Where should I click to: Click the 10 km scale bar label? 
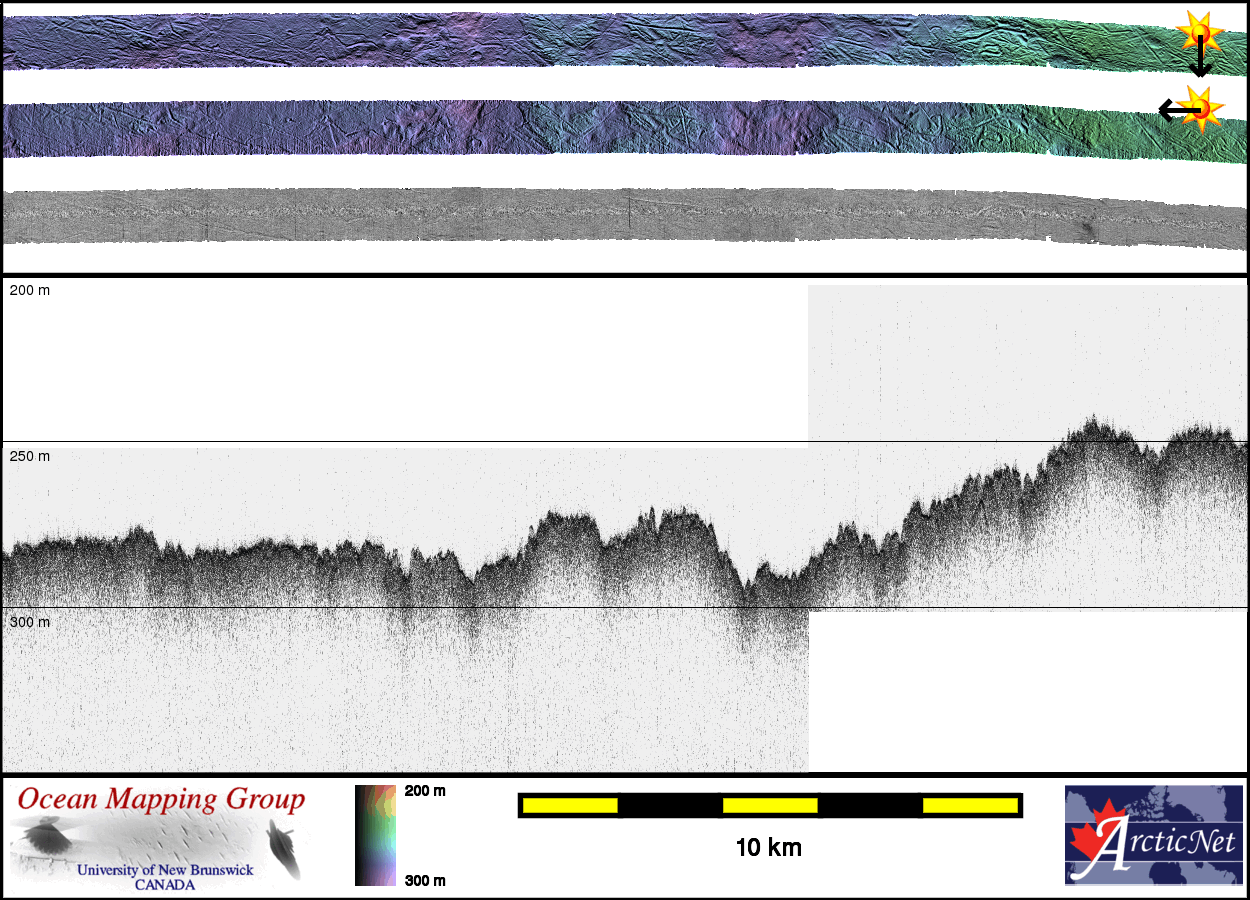[x=768, y=848]
